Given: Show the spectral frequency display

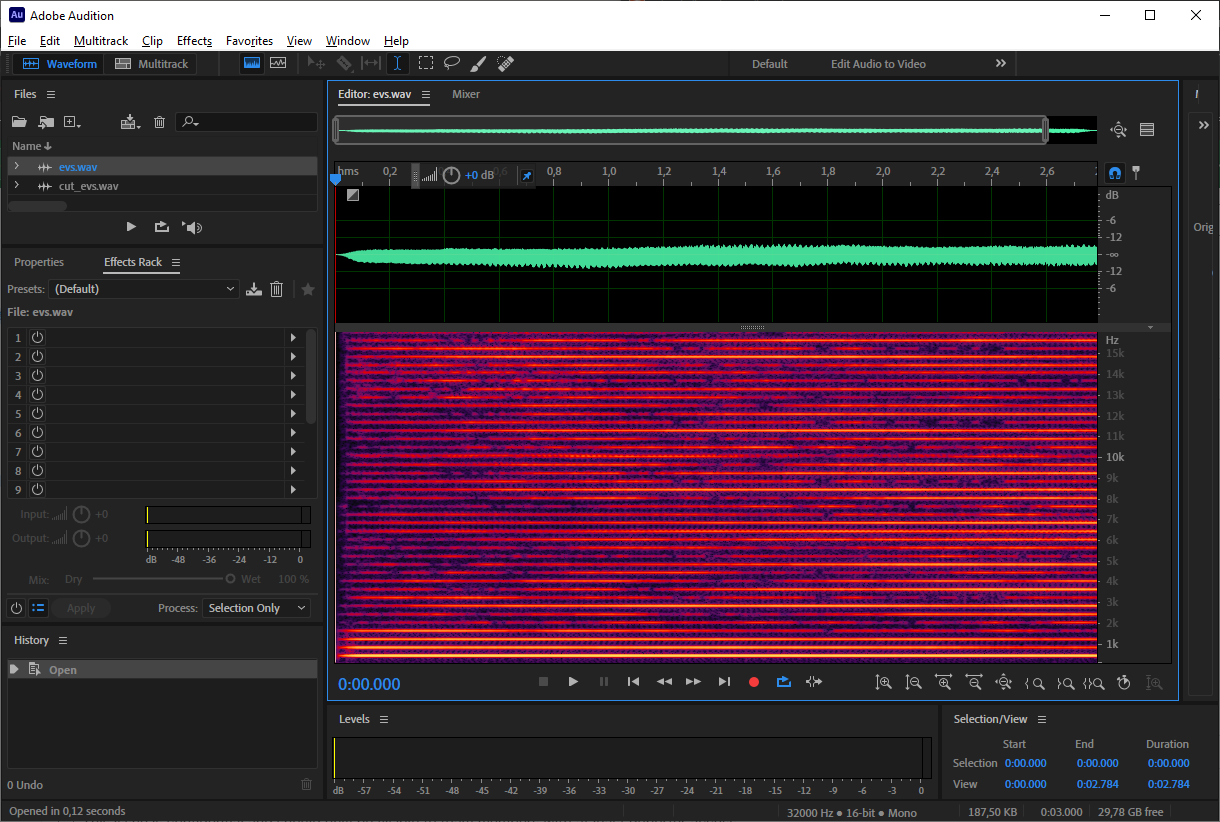Looking at the screenshot, I should [x=252, y=63].
